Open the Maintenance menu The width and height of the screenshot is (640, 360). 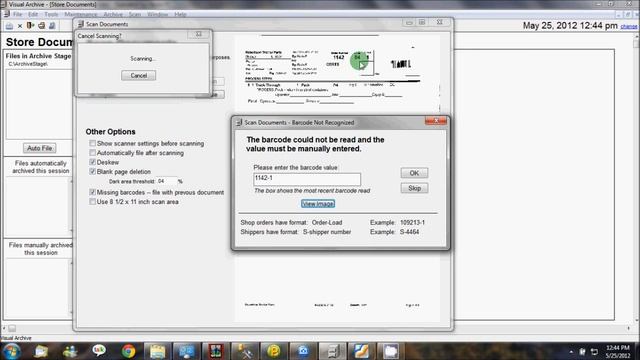(x=80, y=14)
